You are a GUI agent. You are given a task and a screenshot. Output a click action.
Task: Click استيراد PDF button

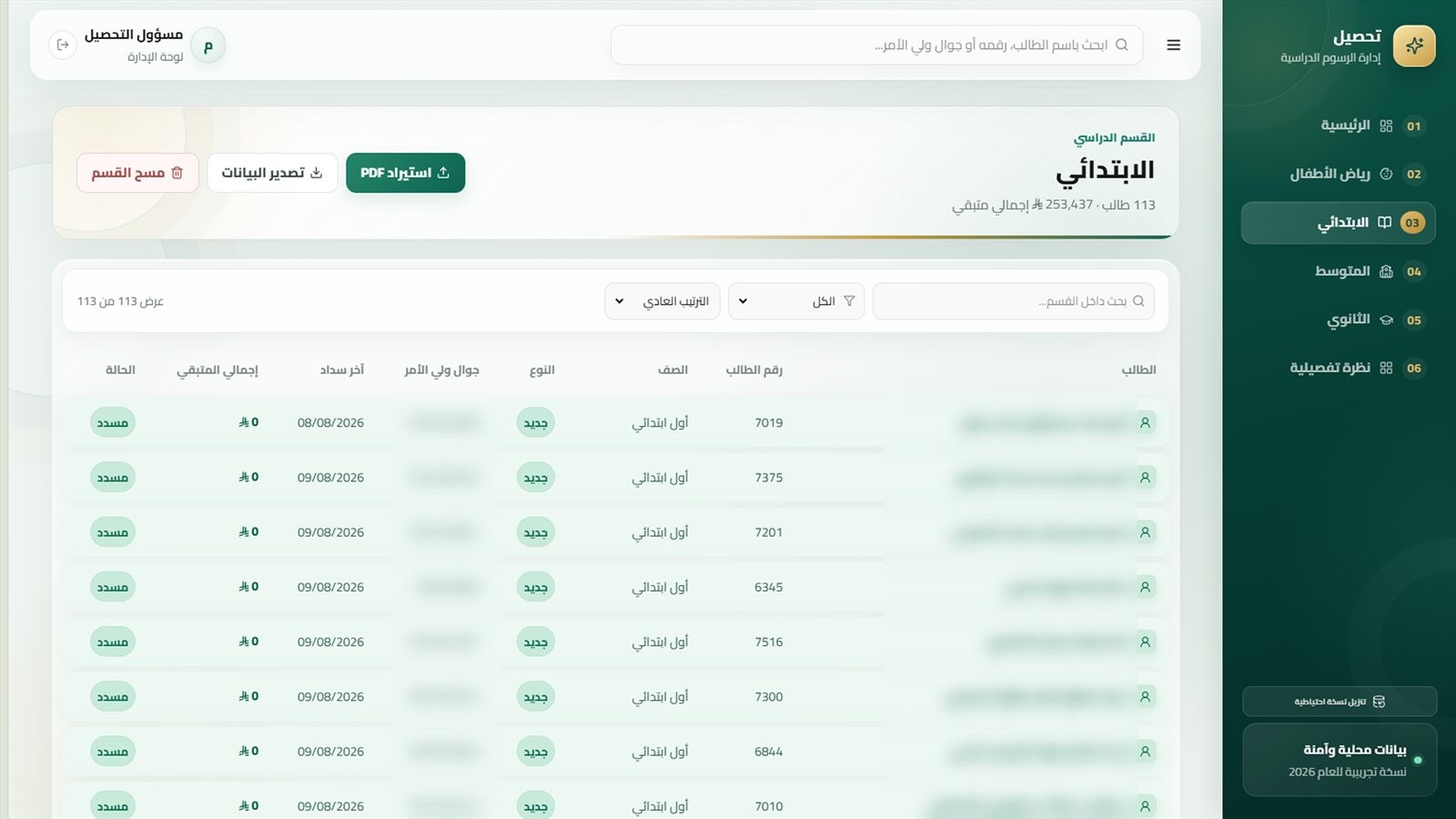[406, 173]
